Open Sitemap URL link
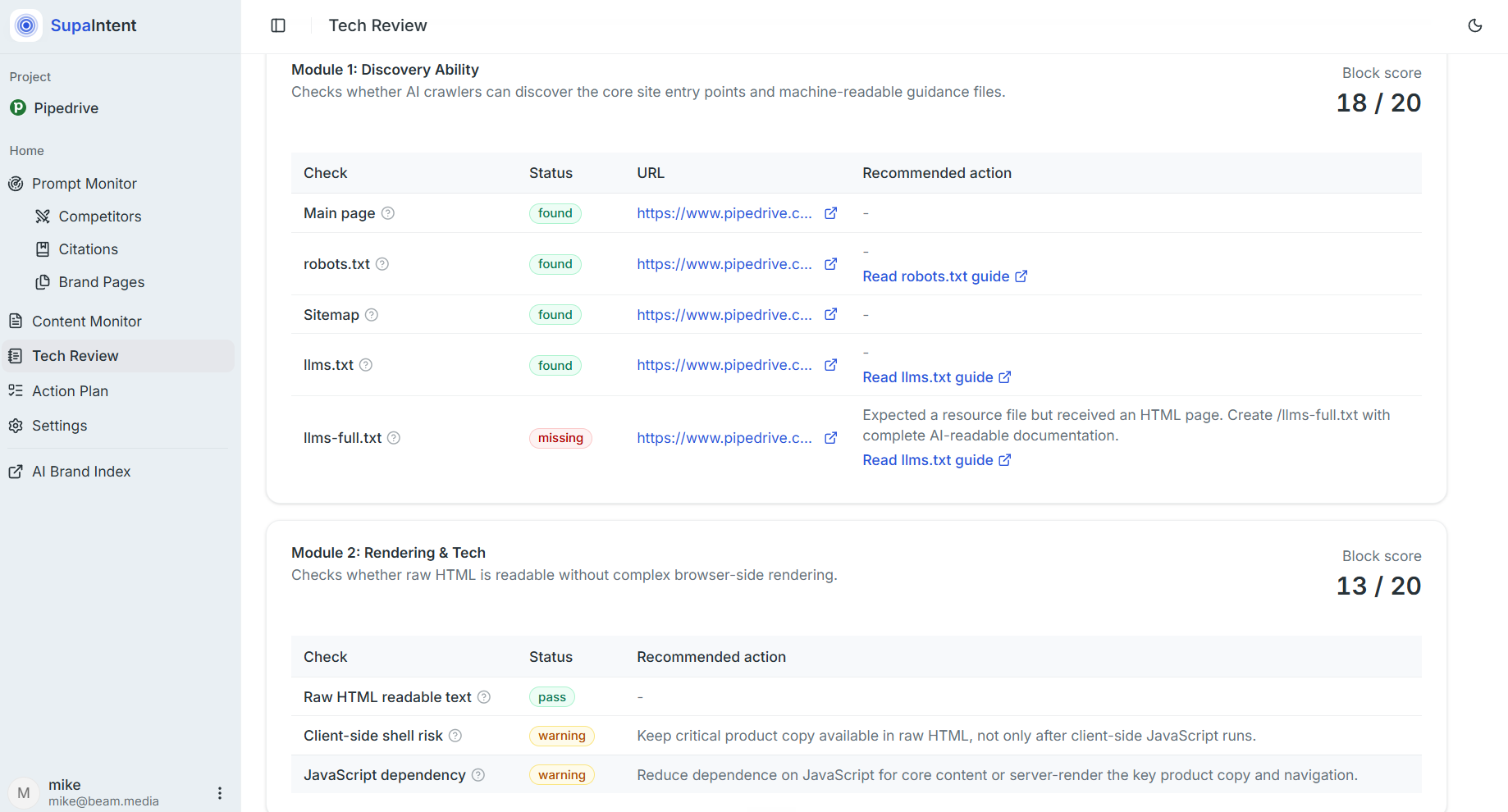 (x=724, y=315)
